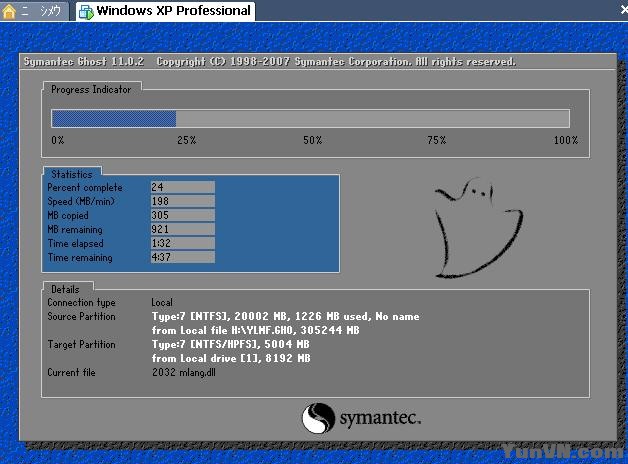The width and height of the screenshot is (628, 464).
Task: Click the Target Partition label
Action: [x=81, y=344]
